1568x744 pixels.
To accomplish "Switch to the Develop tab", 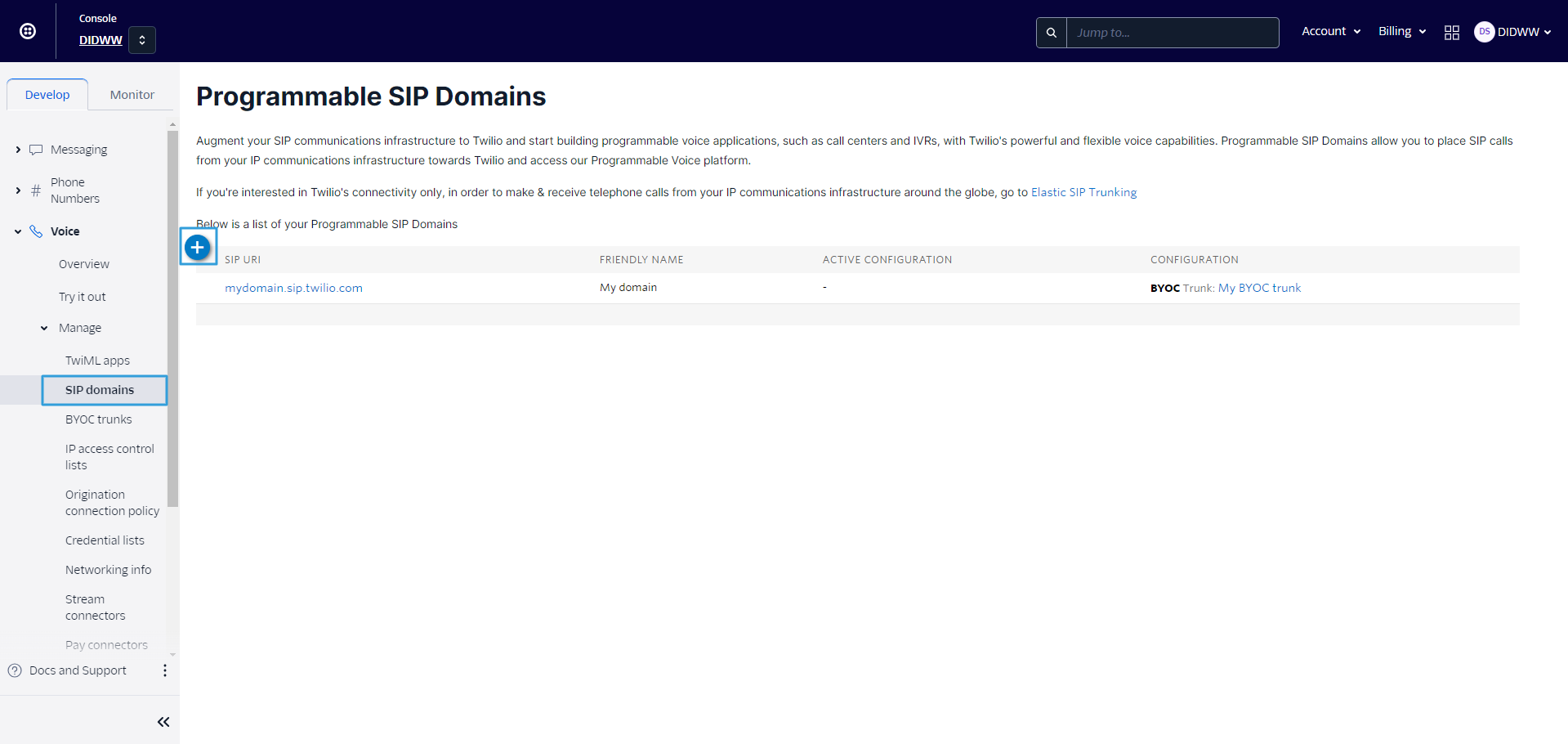I will click(x=47, y=94).
